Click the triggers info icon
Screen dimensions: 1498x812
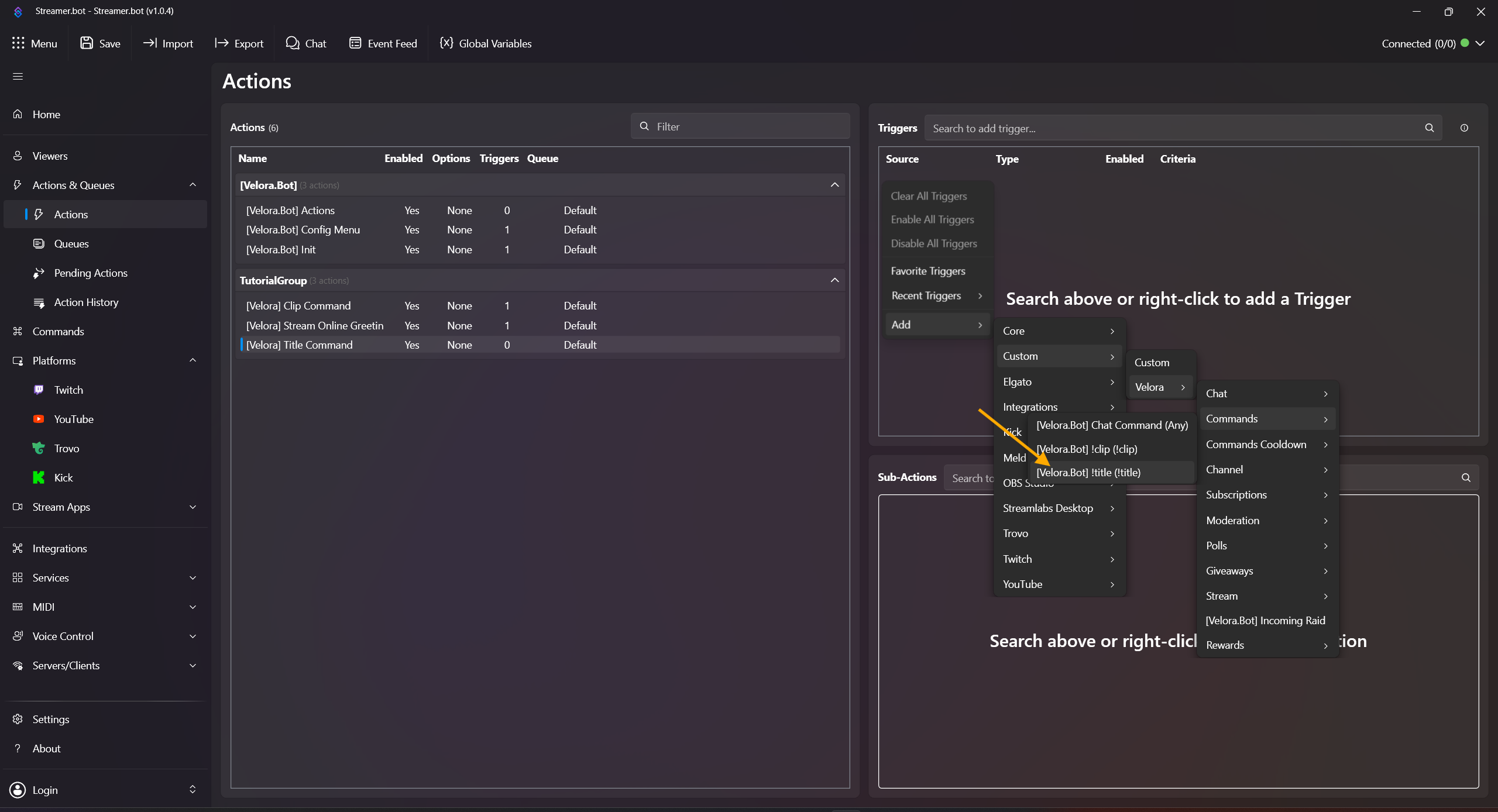point(1464,128)
